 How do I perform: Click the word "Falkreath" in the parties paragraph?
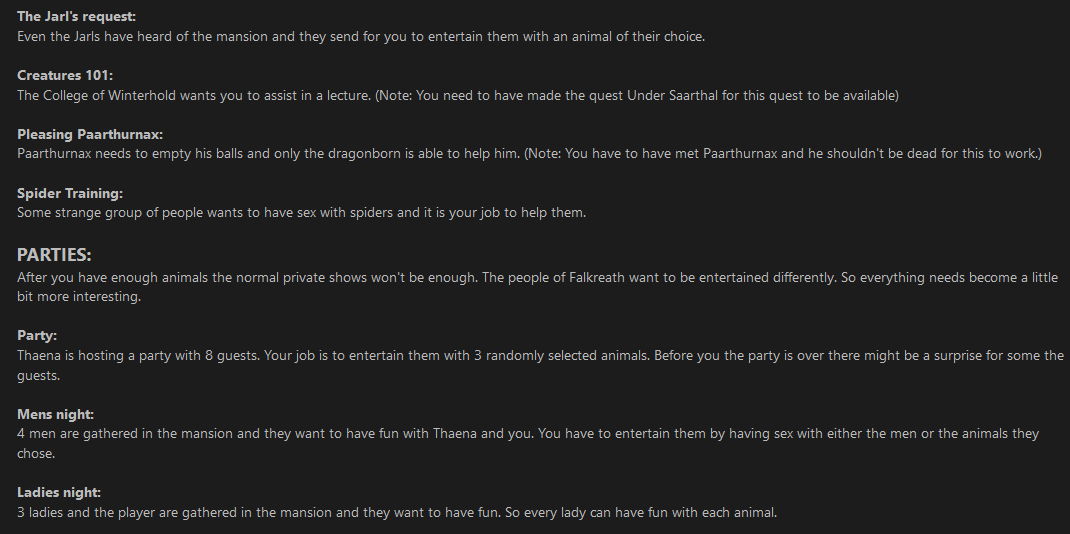click(x=597, y=278)
